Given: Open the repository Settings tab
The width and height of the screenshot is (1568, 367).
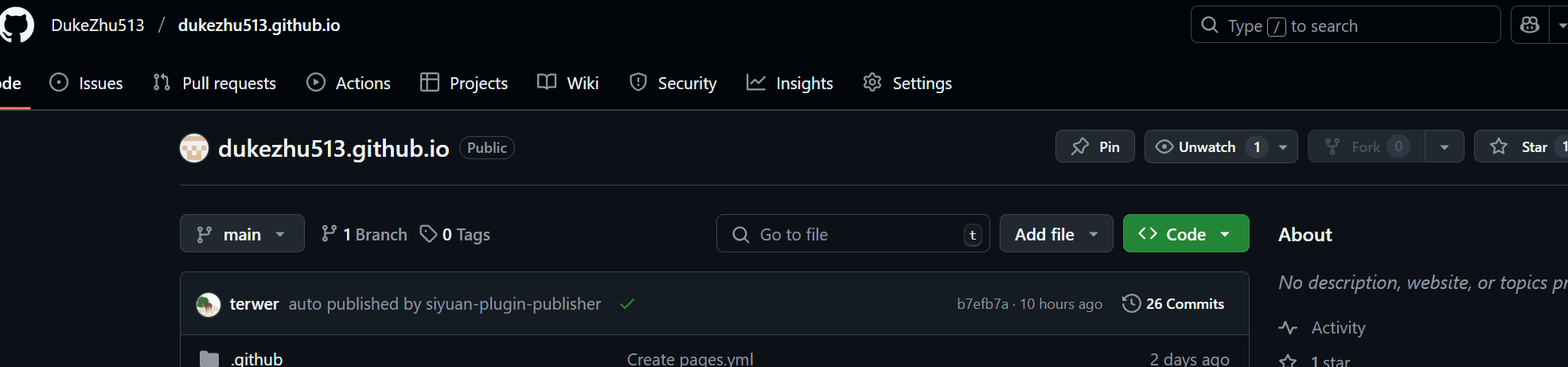Looking at the screenshot, I should (908, 83).
